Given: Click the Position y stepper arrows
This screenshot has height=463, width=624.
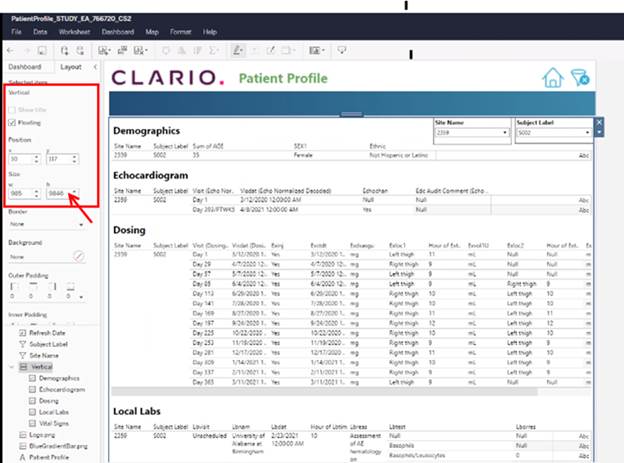Looking at the screenshot, I should point(74,159).
